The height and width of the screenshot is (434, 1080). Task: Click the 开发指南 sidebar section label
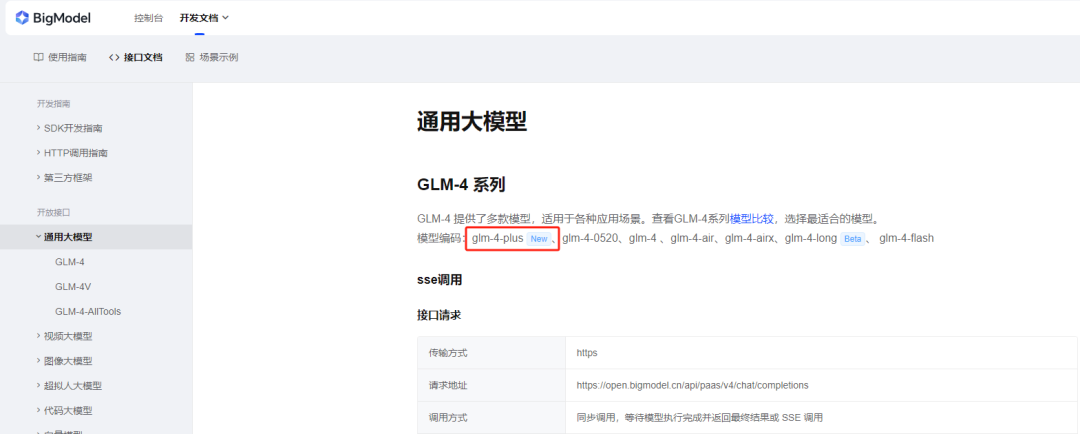pos(54,103)
